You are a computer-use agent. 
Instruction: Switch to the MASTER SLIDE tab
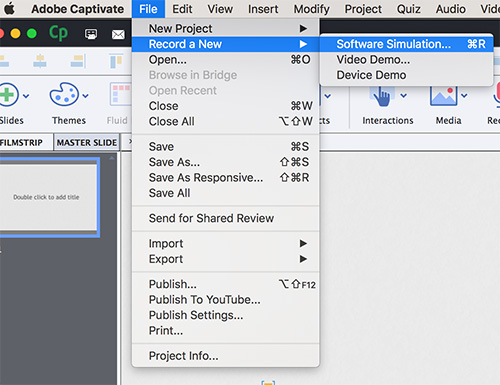(x=87, y=143)
